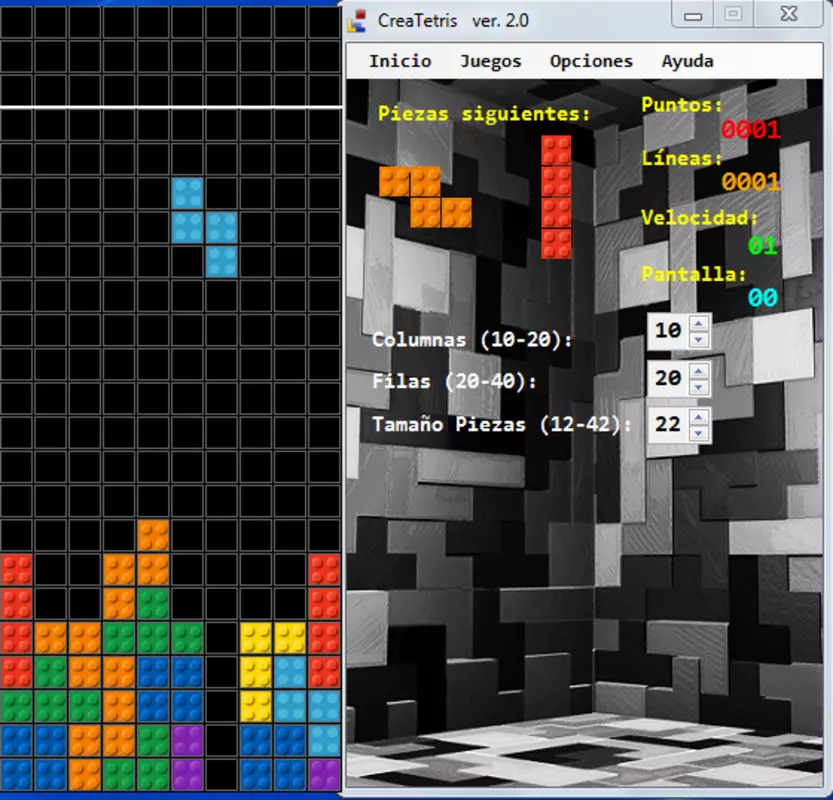Decrease the Filas value with down arrow
The height and width of the screenshot is (800, 833).
point(699,387)
